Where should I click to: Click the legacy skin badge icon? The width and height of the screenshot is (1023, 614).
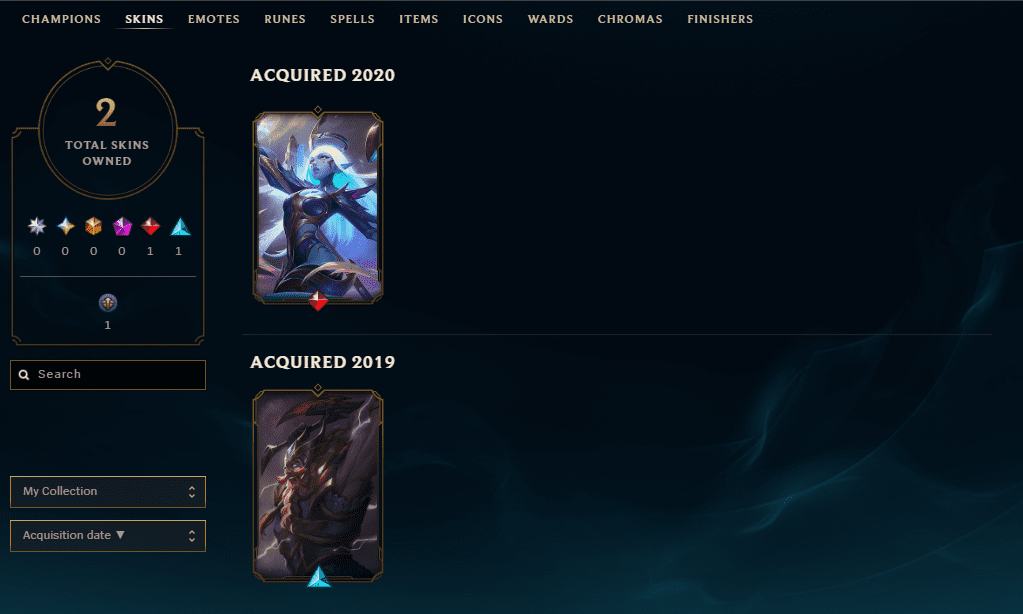[x=108, y=303]
